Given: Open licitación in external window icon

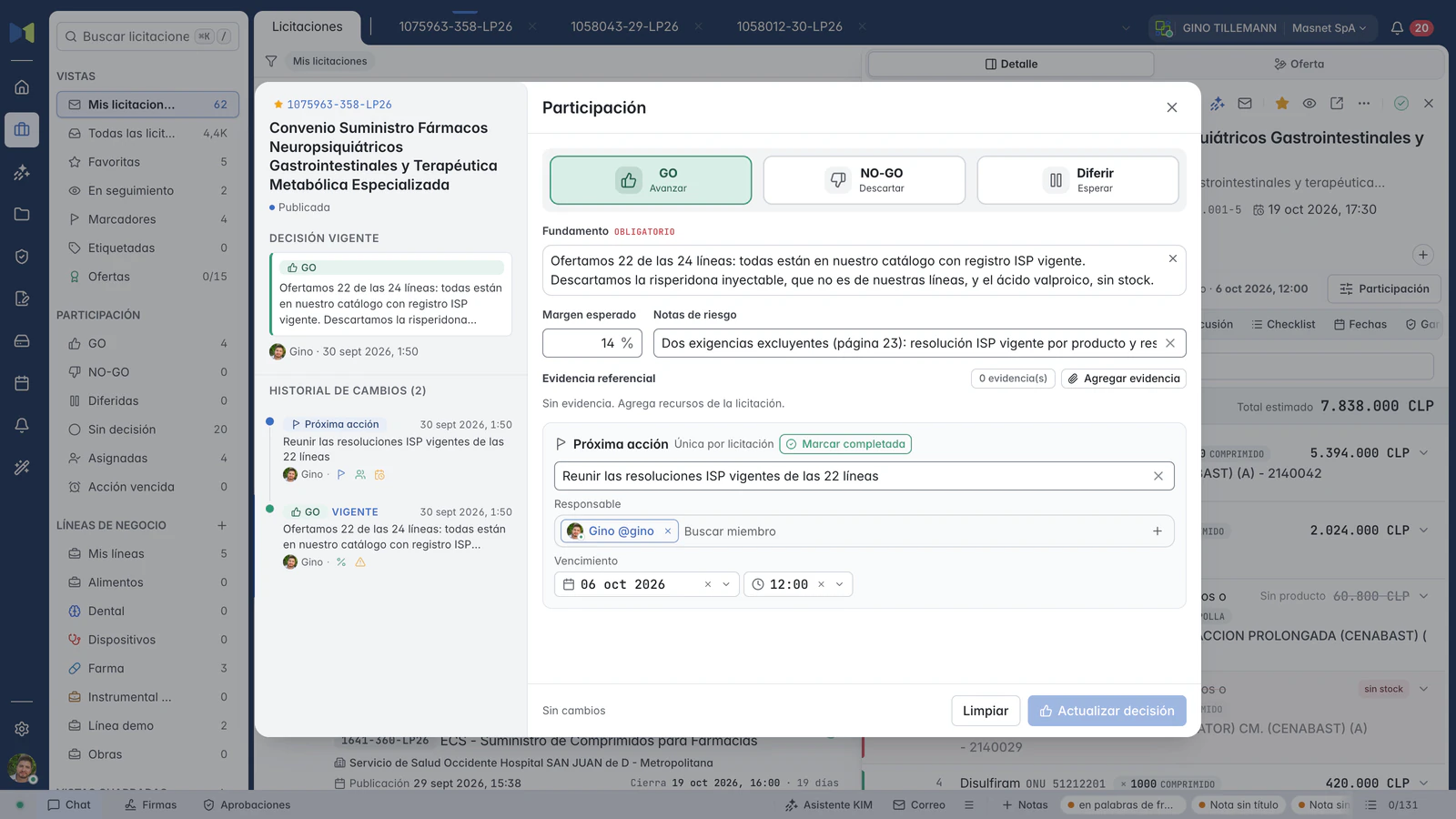Looking at the screenshot, I should click(1337, 104).
